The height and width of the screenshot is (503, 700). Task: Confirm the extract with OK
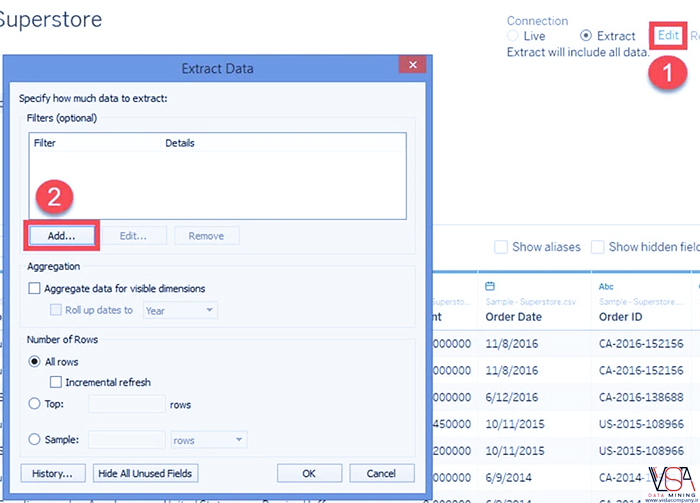[309, 473]
